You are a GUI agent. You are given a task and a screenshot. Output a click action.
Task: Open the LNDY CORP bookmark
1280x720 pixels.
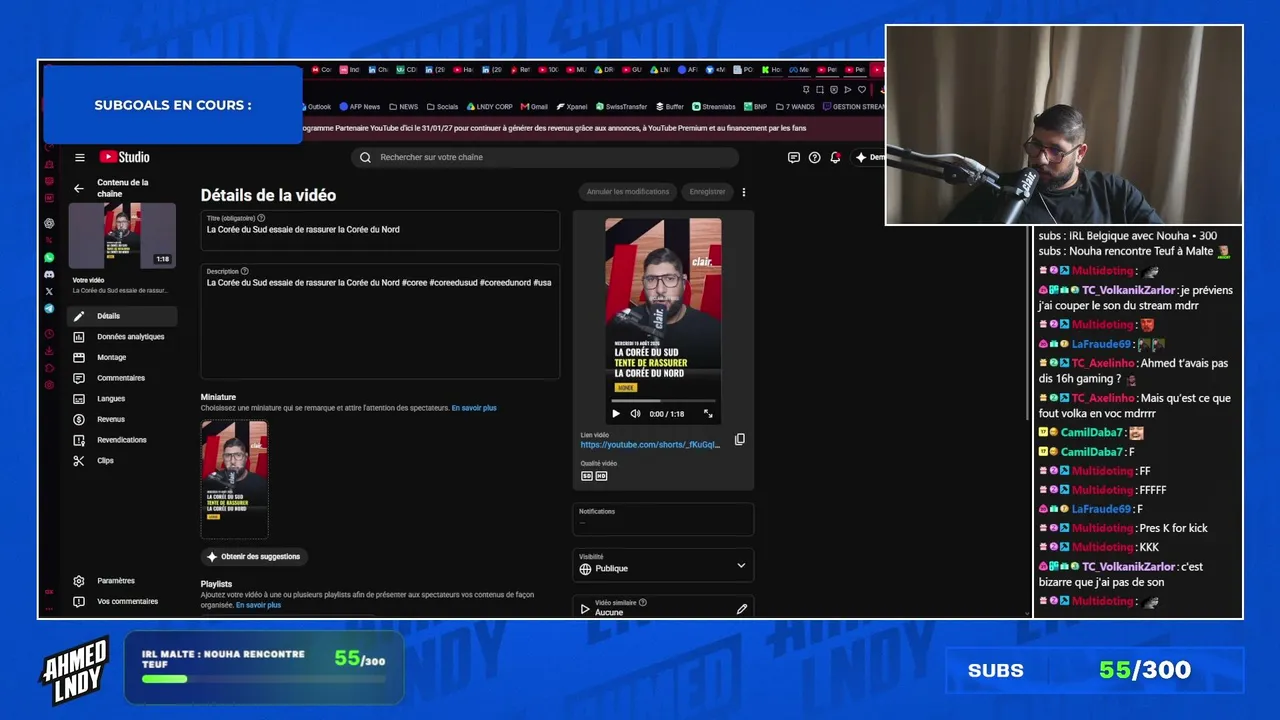[490, 107]
